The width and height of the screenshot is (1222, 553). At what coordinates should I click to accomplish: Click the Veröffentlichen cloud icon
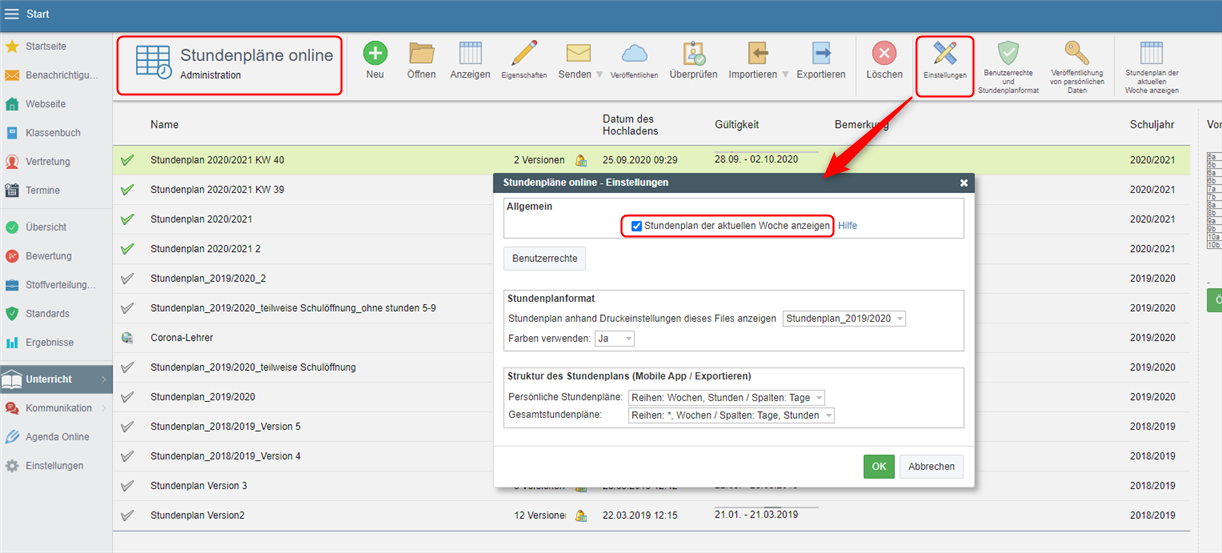click(634, 54)
